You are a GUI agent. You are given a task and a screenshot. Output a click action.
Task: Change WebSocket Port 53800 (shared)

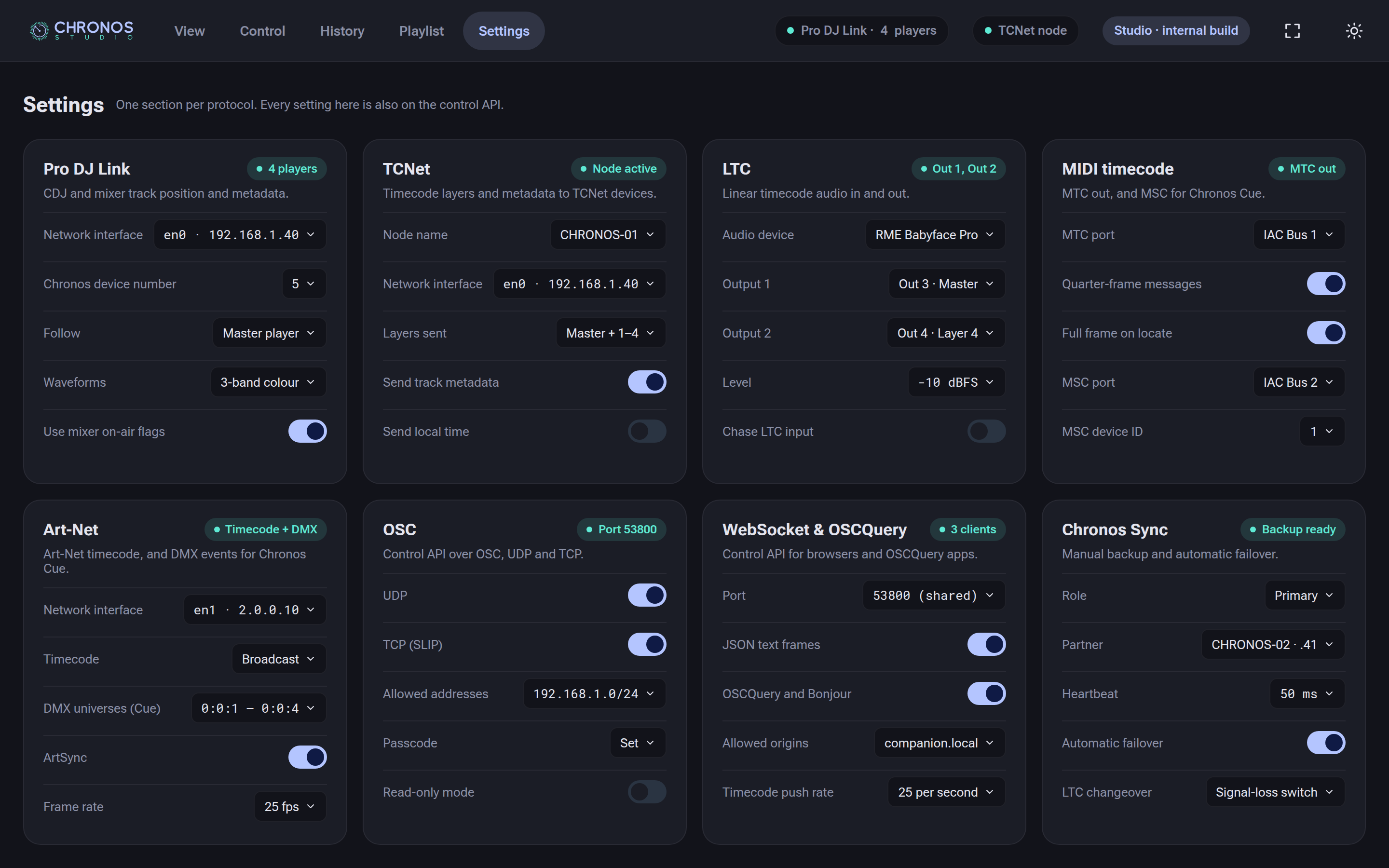(x=934, y=596)
